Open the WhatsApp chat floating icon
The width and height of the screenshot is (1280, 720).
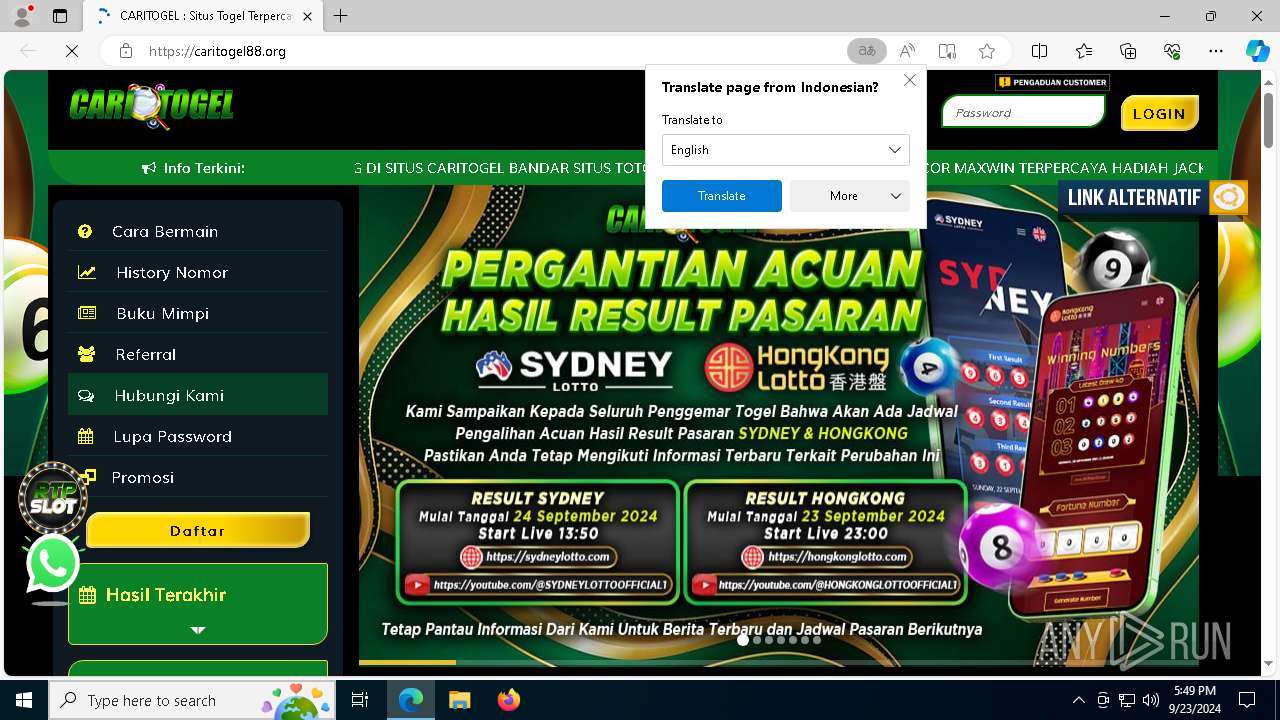[x=52, y=564]
